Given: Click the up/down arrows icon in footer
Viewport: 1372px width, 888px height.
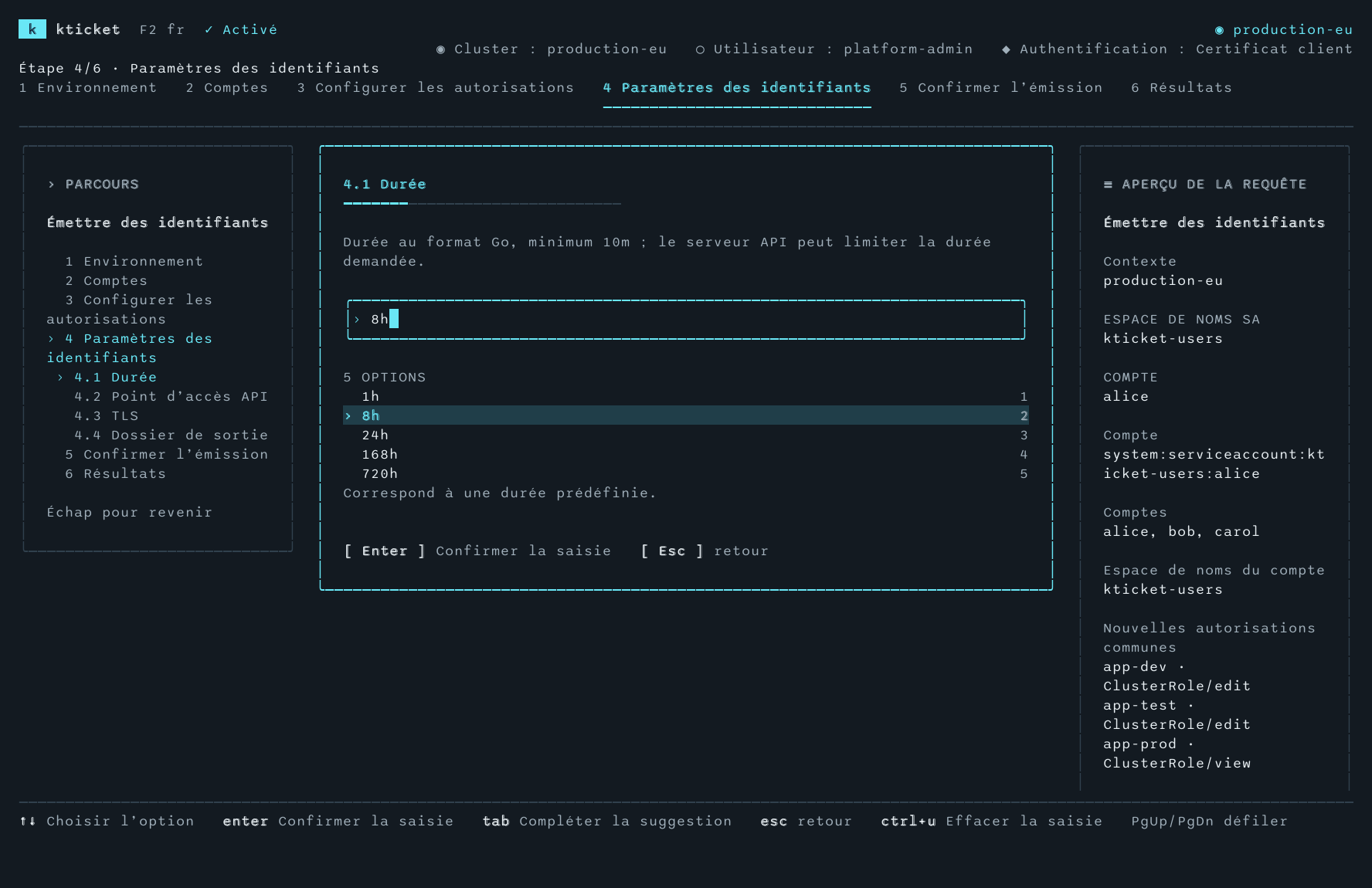Looking at the screenshot, I should (x=28, y=822).
